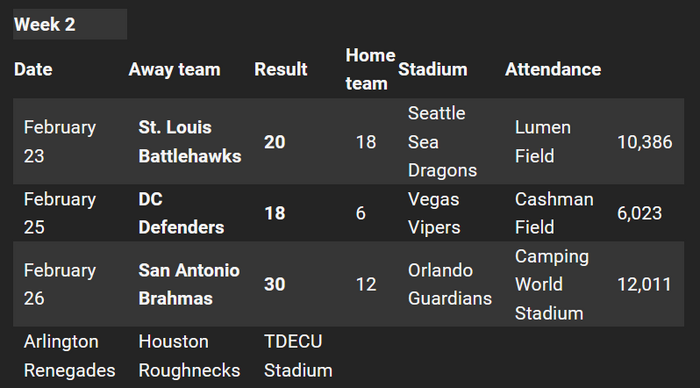This screenshot has width=700, height=388.
Task: Click the Houston Roughnecks cell
Action: [189, 356]
